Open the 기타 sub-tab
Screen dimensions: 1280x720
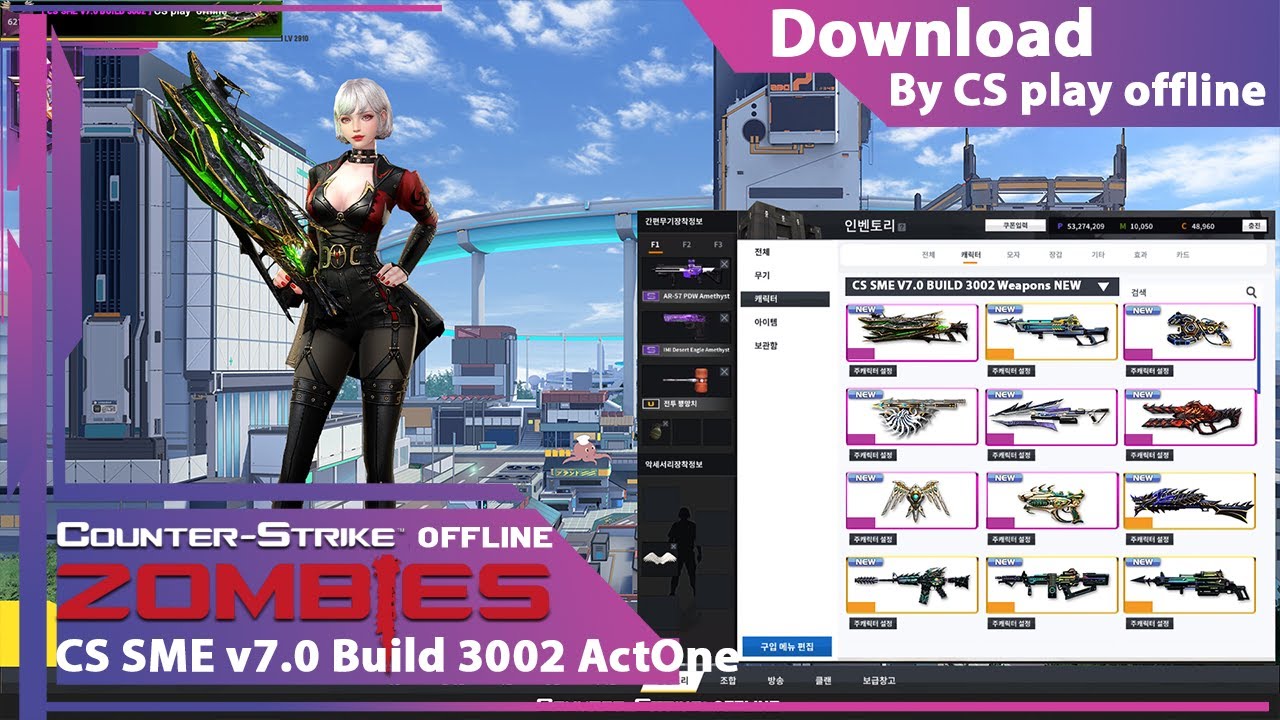click(x=1098, y=255)
